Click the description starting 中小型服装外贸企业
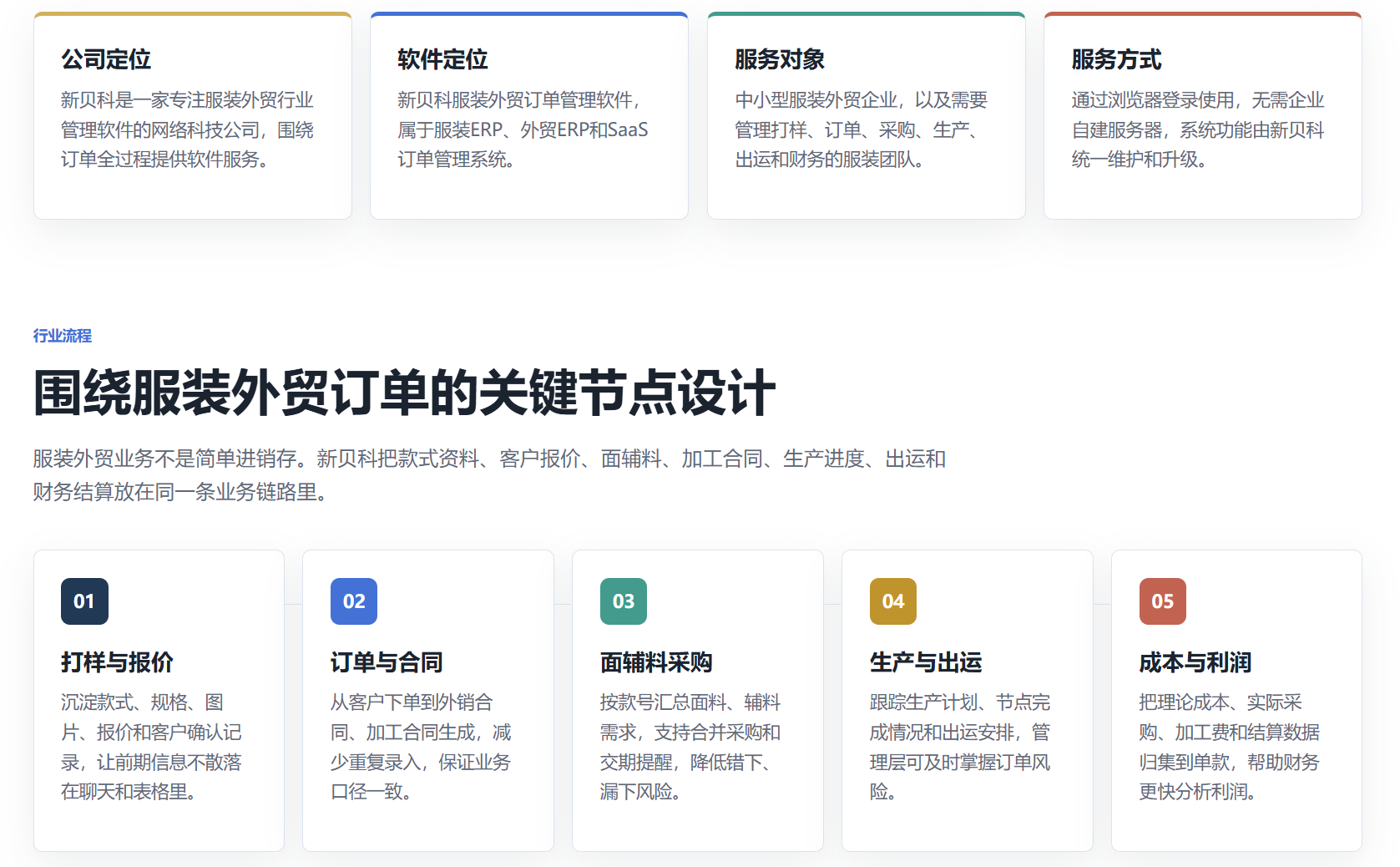Image resolution: width=1400 pixels, height=867 pixels. point(862,129)
